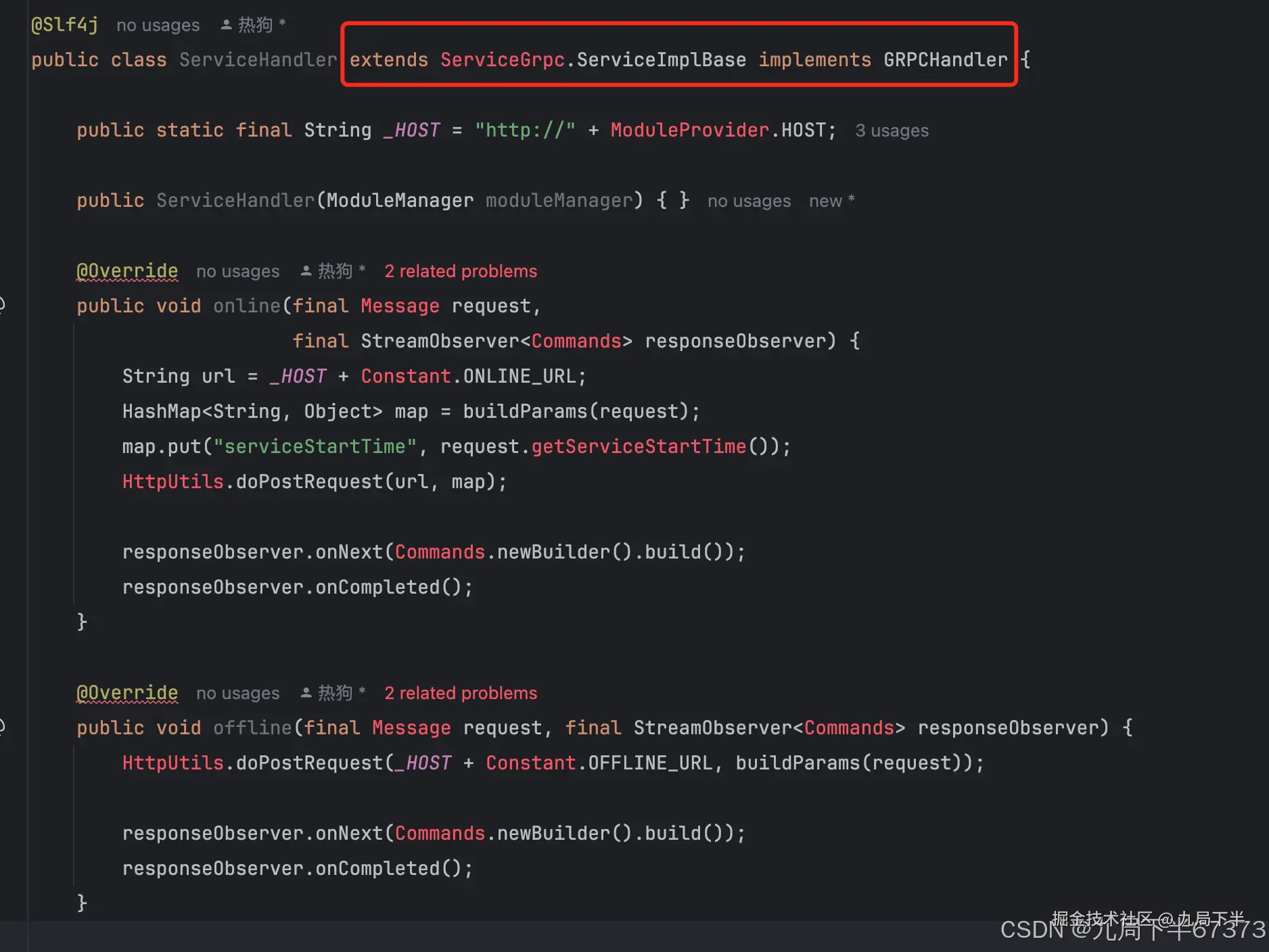The width and height of the screenshot is (1269, 952).
Task: Click Message type in the offline signature
Action: click(x=411, y=728)
